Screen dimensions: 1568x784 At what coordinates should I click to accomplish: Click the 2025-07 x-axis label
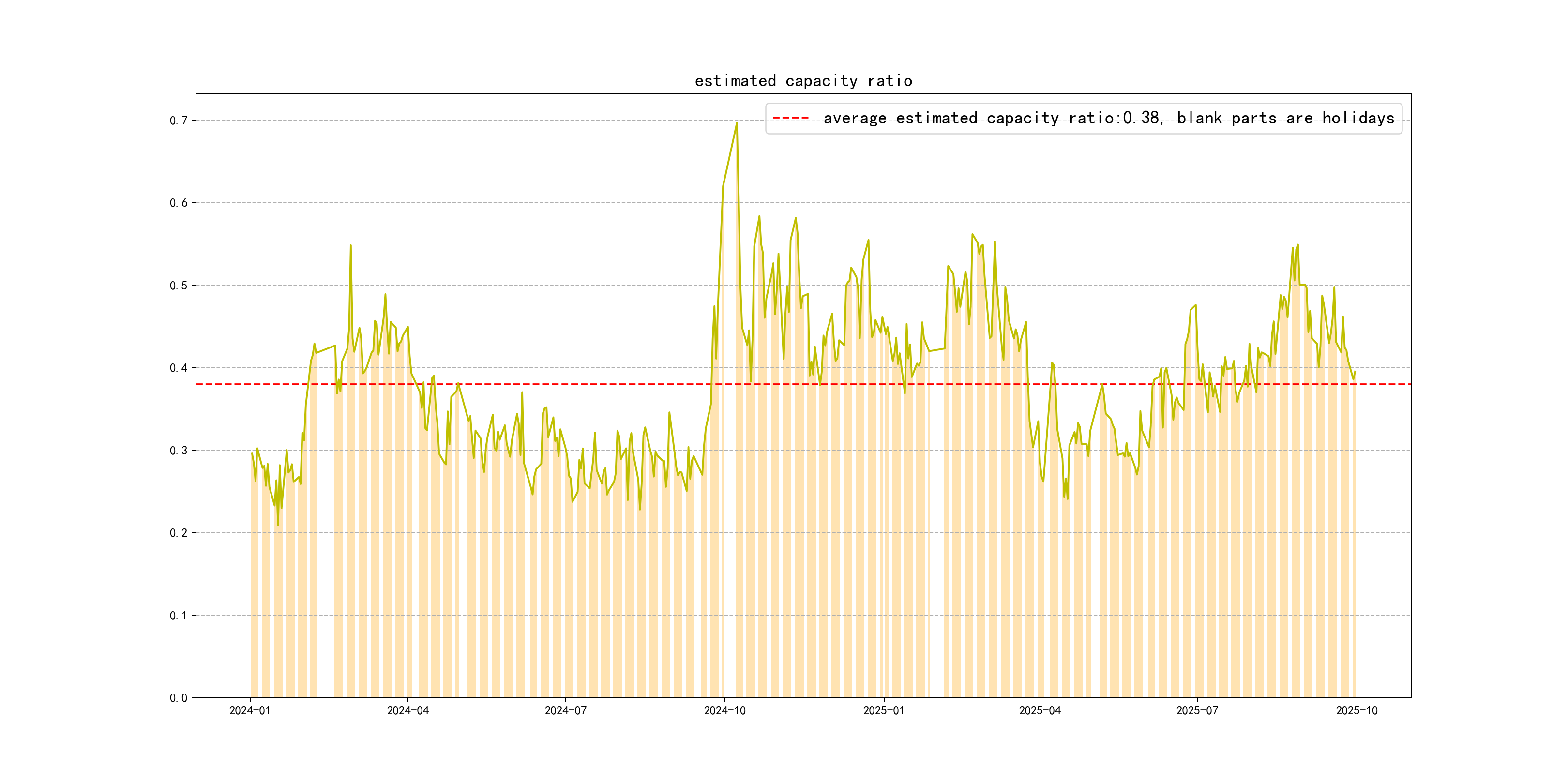[x=1197, y=710]
